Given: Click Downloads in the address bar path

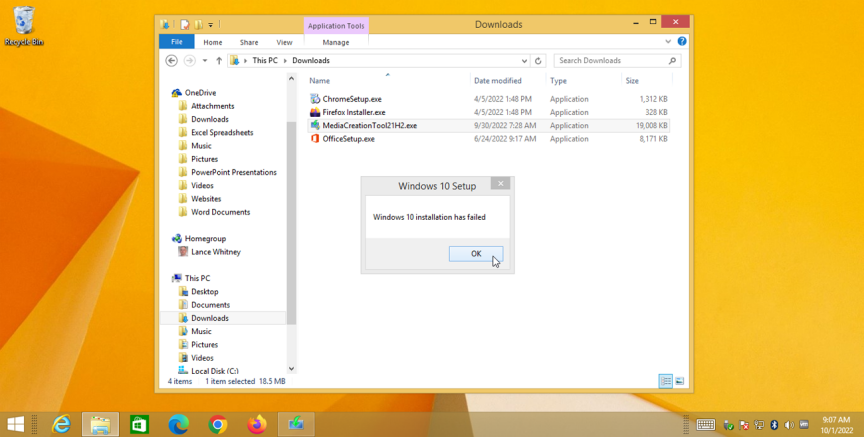Looking at the screenshot, I should (x=311, y=61).
